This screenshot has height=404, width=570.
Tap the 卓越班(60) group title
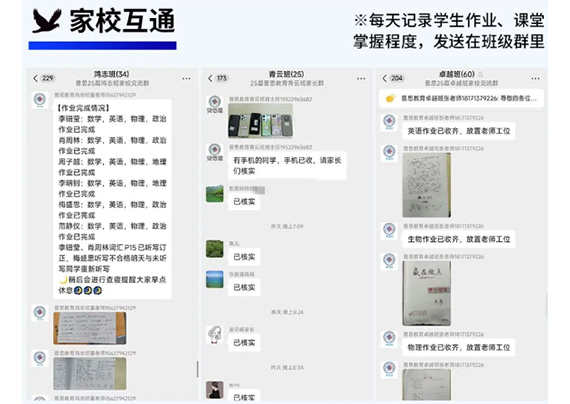[x=457, y=74]
